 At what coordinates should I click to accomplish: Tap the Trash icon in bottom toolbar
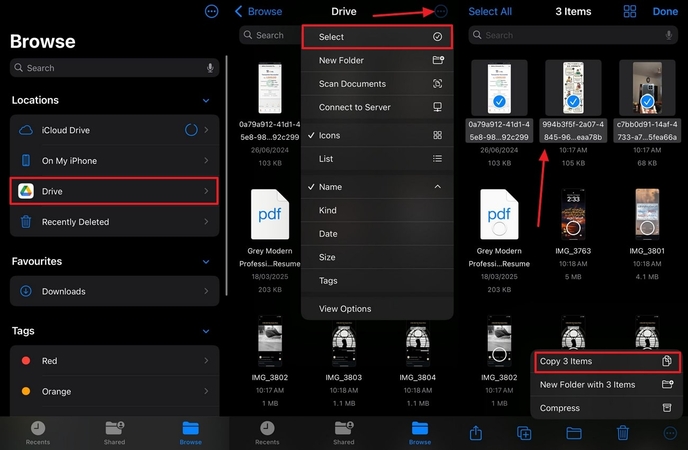point(623,433)
